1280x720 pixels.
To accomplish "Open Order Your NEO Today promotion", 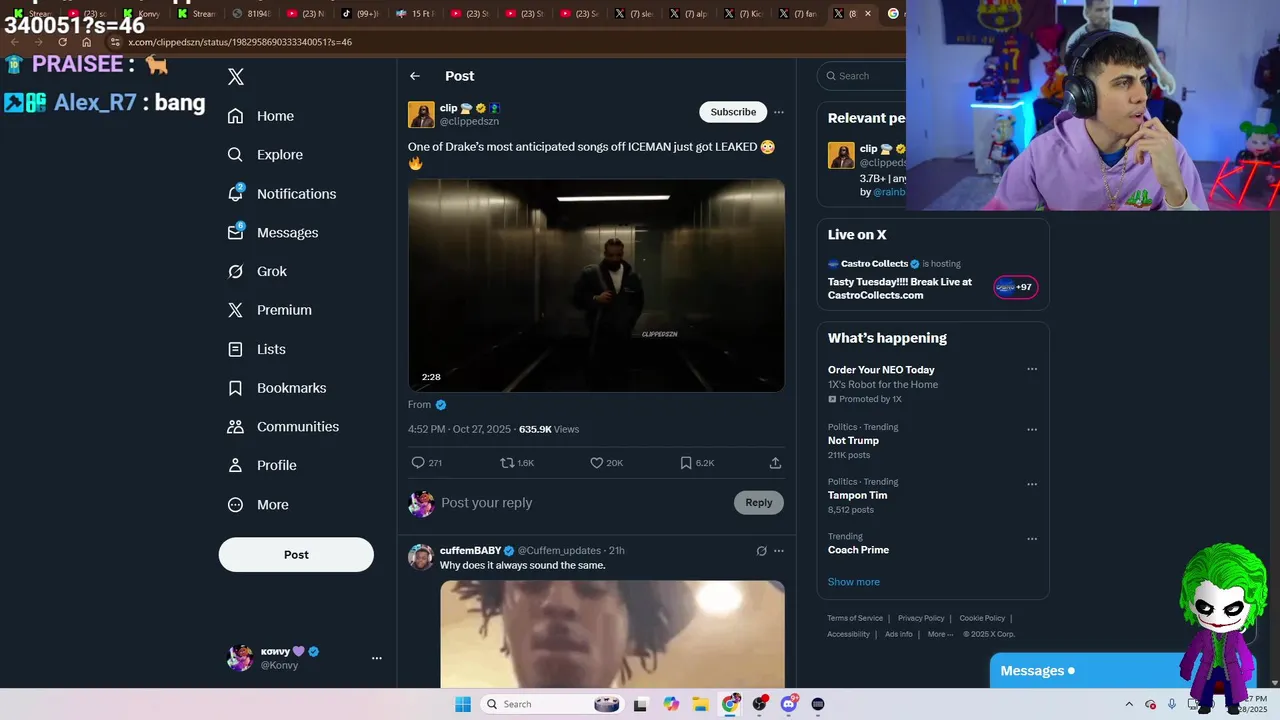I will [881, 370].
